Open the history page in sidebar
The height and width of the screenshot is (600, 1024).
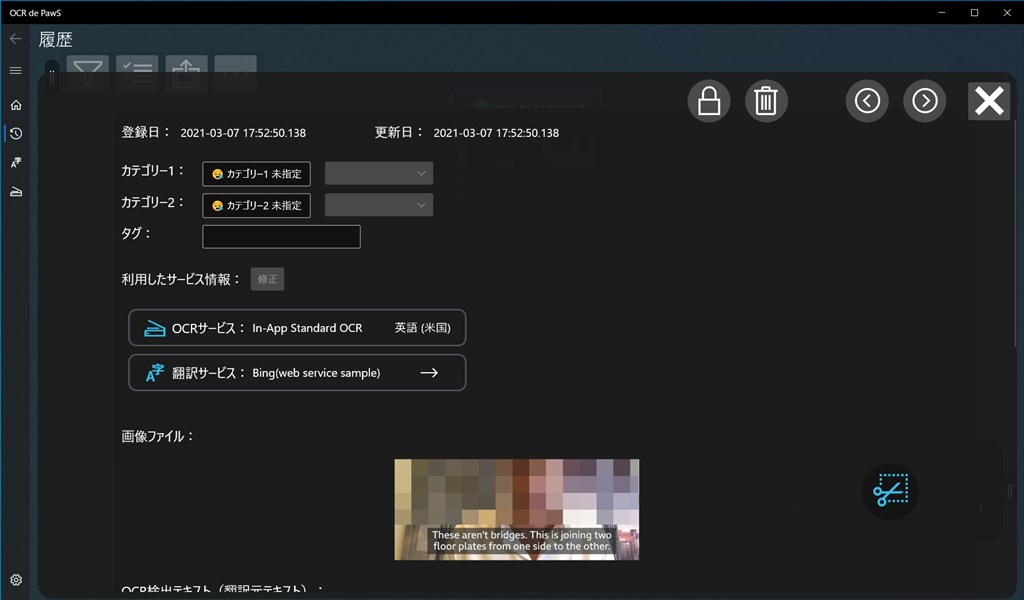click(15, 134)
